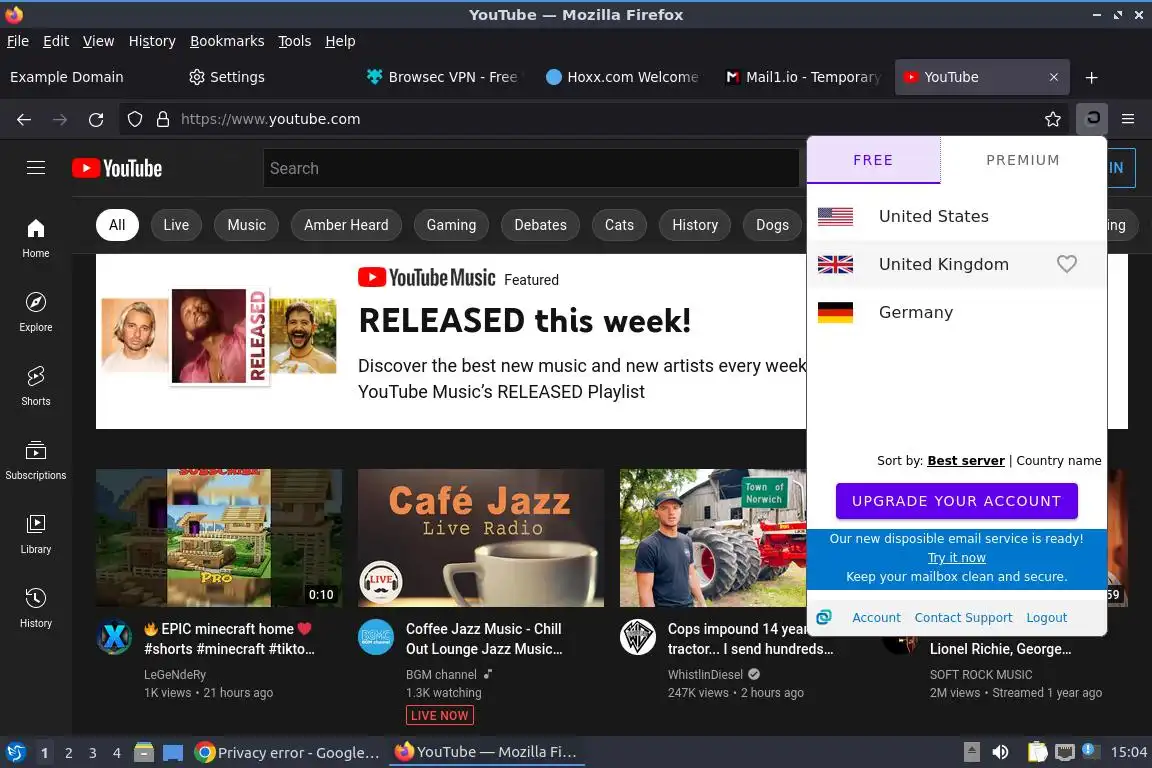The image size is (1152, 768).
Task: Reload the current page
Action: pyautogui.click(x=96, y=119)
